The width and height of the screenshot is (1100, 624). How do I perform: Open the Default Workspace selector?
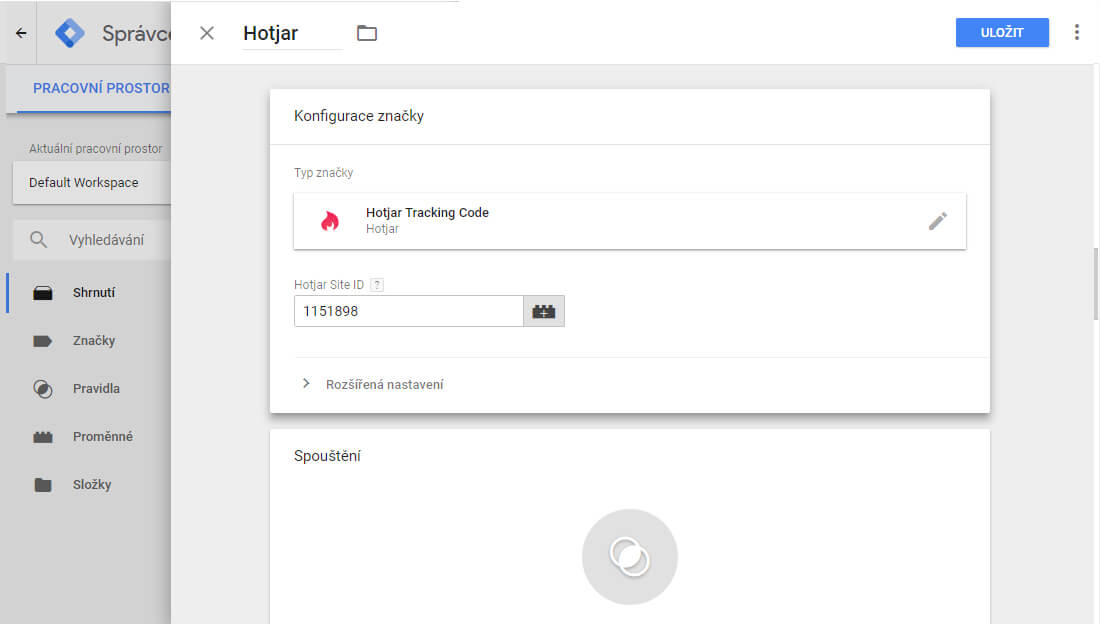(x=92, y=183)
